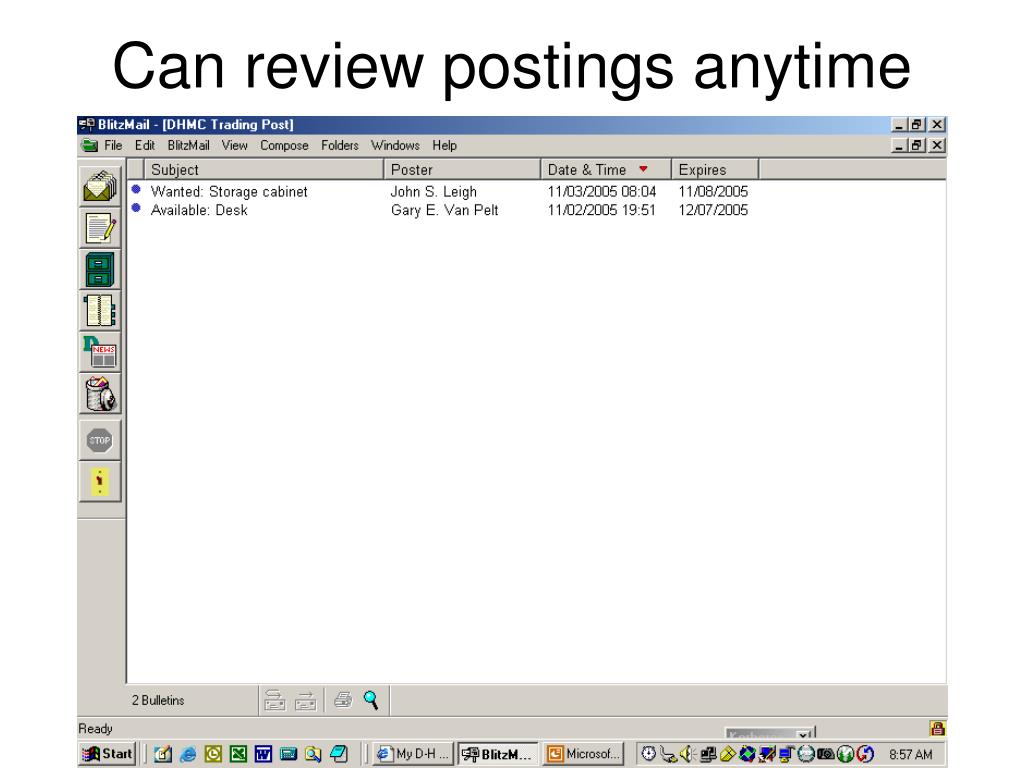Open the trash can icon

pos(100,394)
